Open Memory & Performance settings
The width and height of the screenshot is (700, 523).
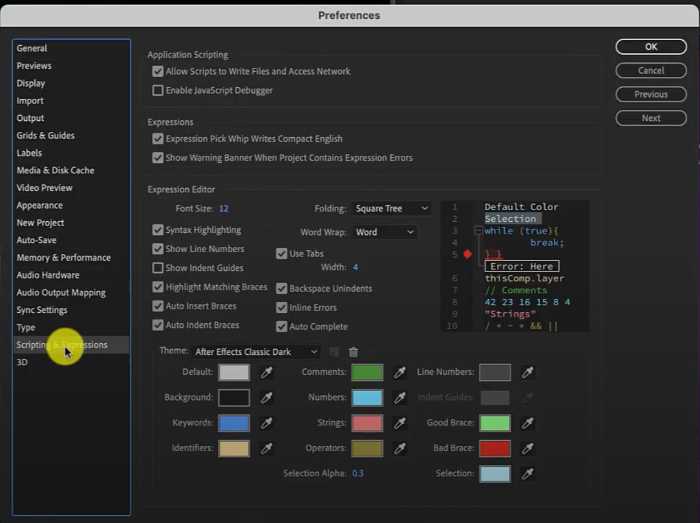pos(63,257)
